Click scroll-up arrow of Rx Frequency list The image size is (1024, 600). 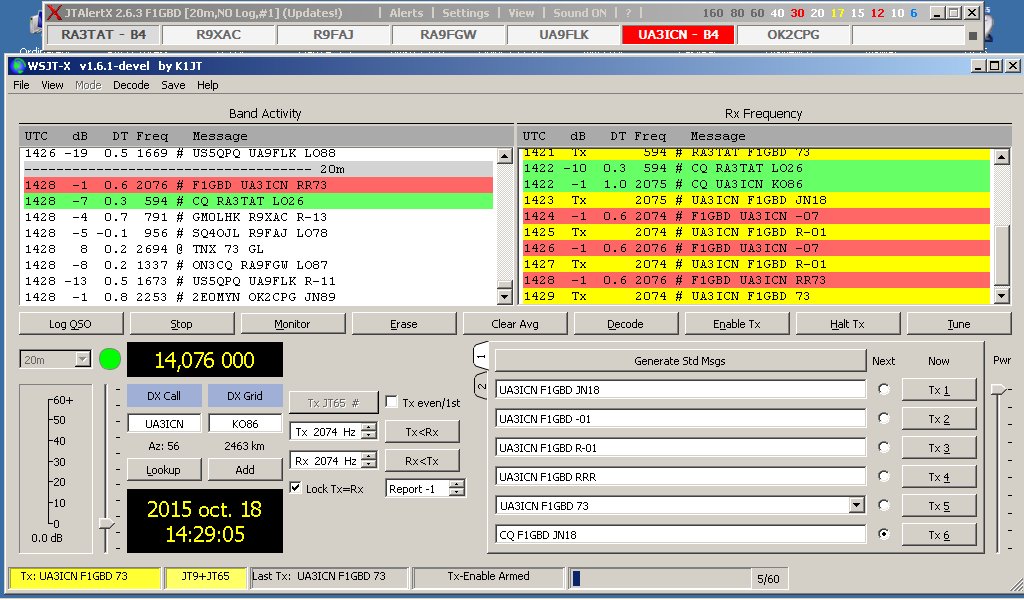(1002, 157)
